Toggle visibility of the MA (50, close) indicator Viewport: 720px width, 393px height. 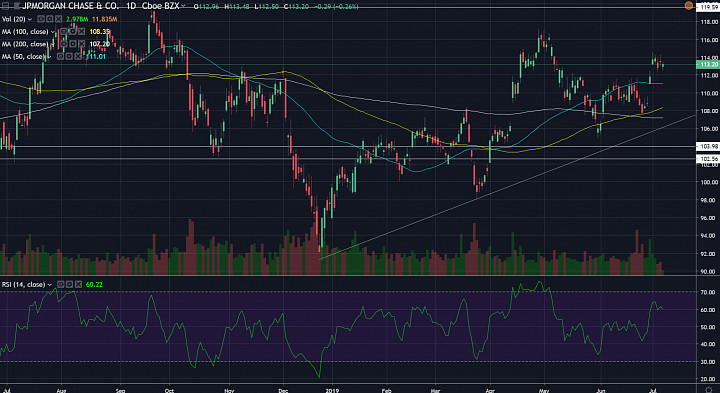click(x=60, y=56)
